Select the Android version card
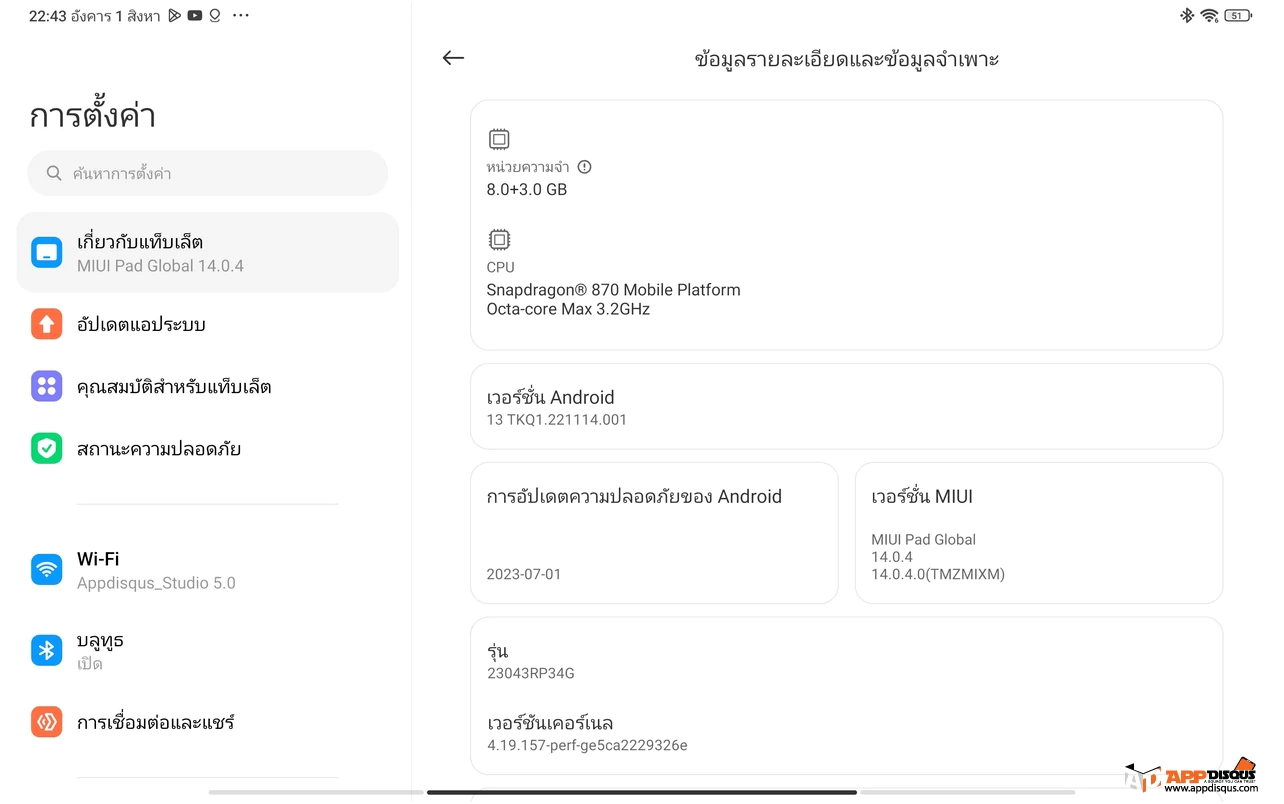 pyautogui.click(x=847, y=406)
